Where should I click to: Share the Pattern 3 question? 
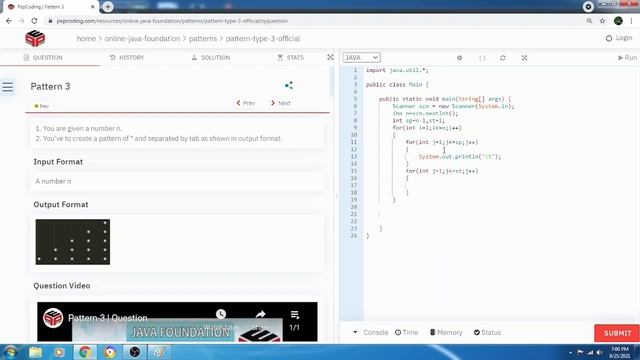click(289, 85)
